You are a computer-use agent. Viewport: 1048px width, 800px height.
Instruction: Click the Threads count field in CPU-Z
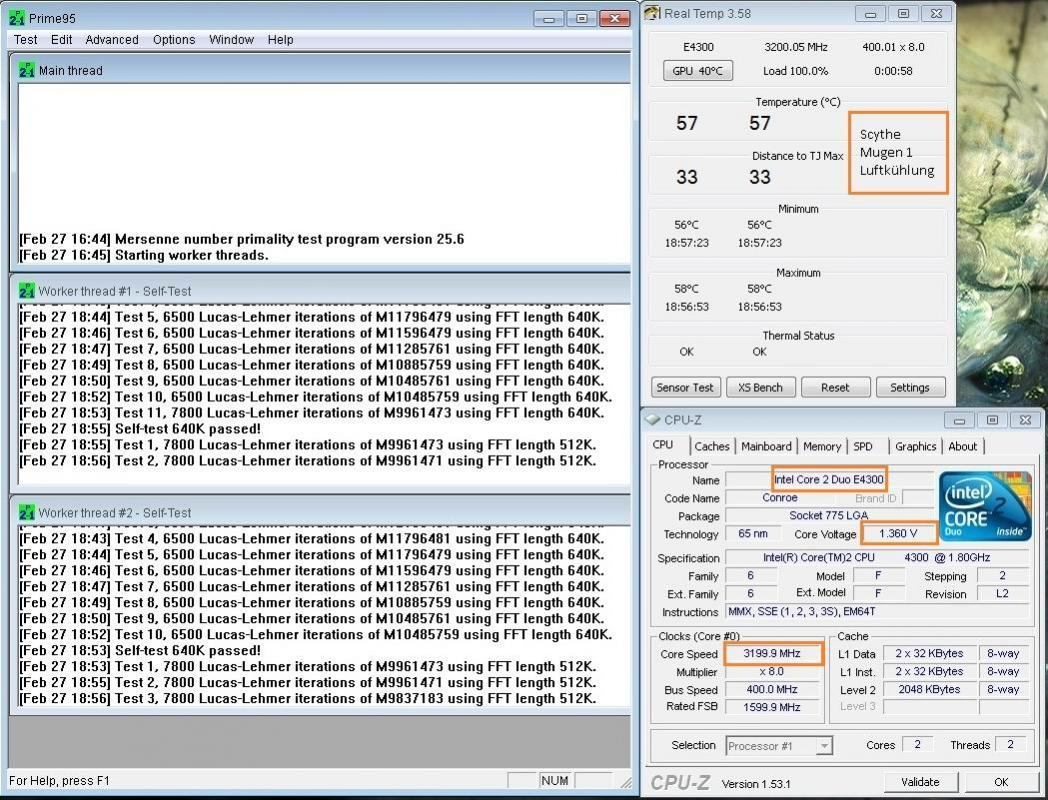coord(1010,745)
